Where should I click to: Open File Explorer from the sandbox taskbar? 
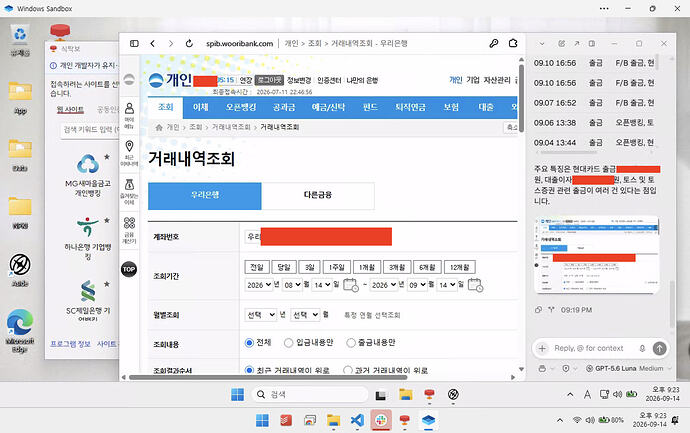[405, 394]
